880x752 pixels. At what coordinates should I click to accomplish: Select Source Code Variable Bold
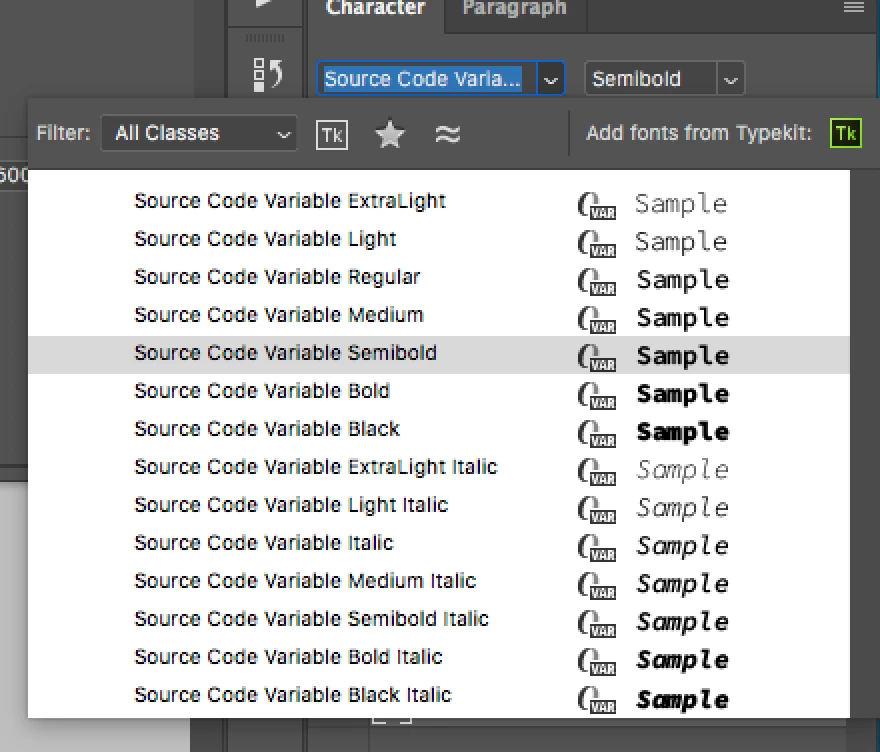439,392
